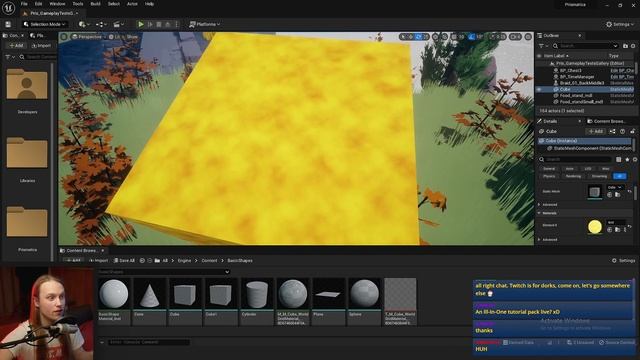The width and height of the screenshot is (640, 360).
Task: Select the Physics property filter
Action: point(549,176)
